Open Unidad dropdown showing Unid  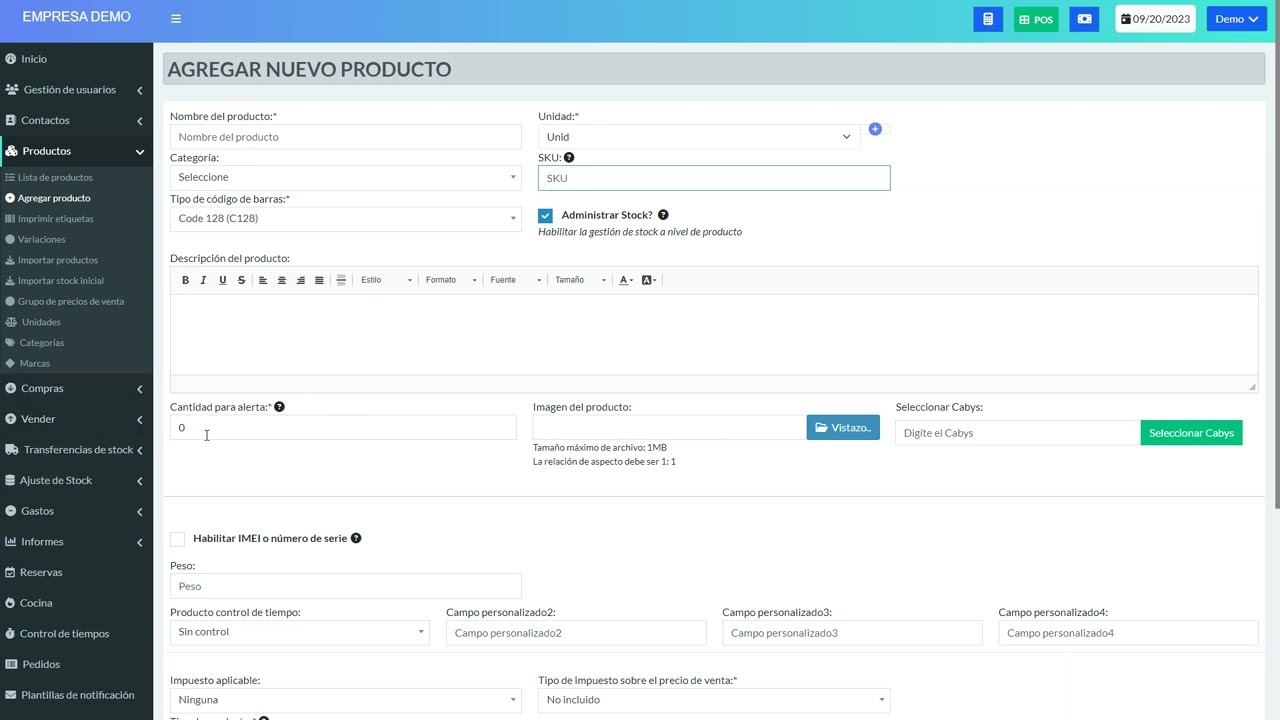699,137
